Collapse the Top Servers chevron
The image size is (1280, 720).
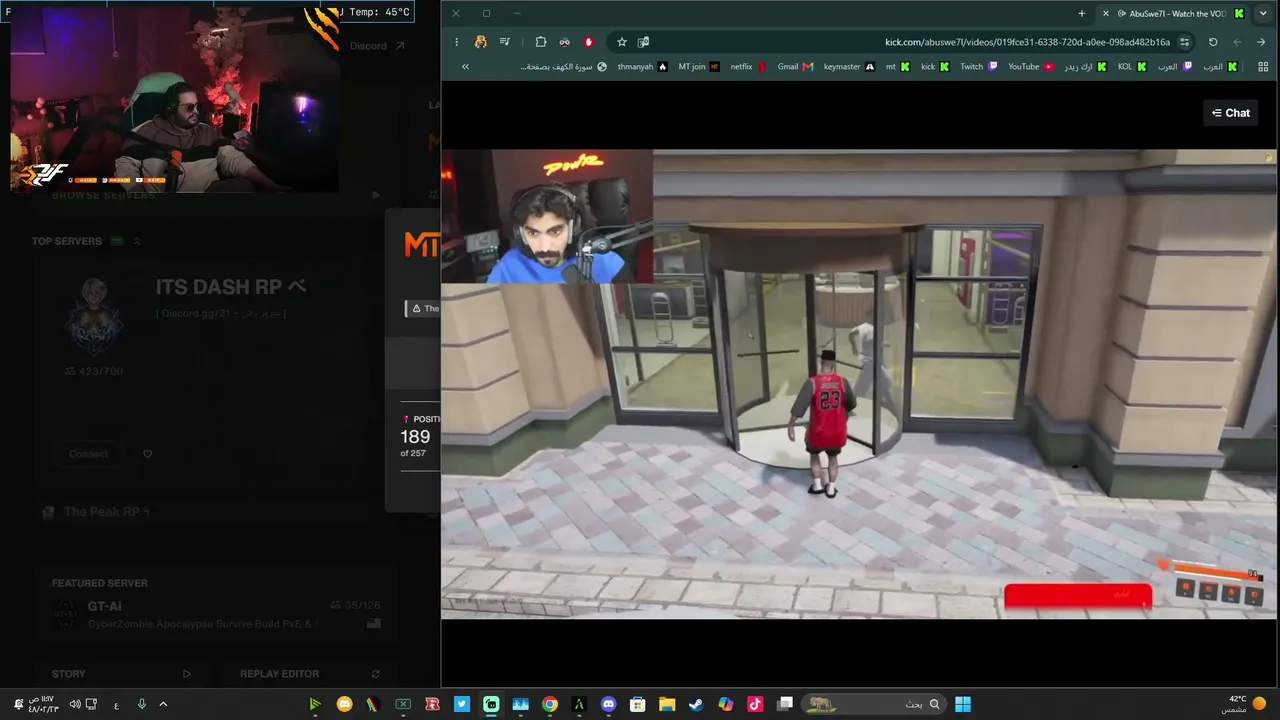(x=137, y=241)
